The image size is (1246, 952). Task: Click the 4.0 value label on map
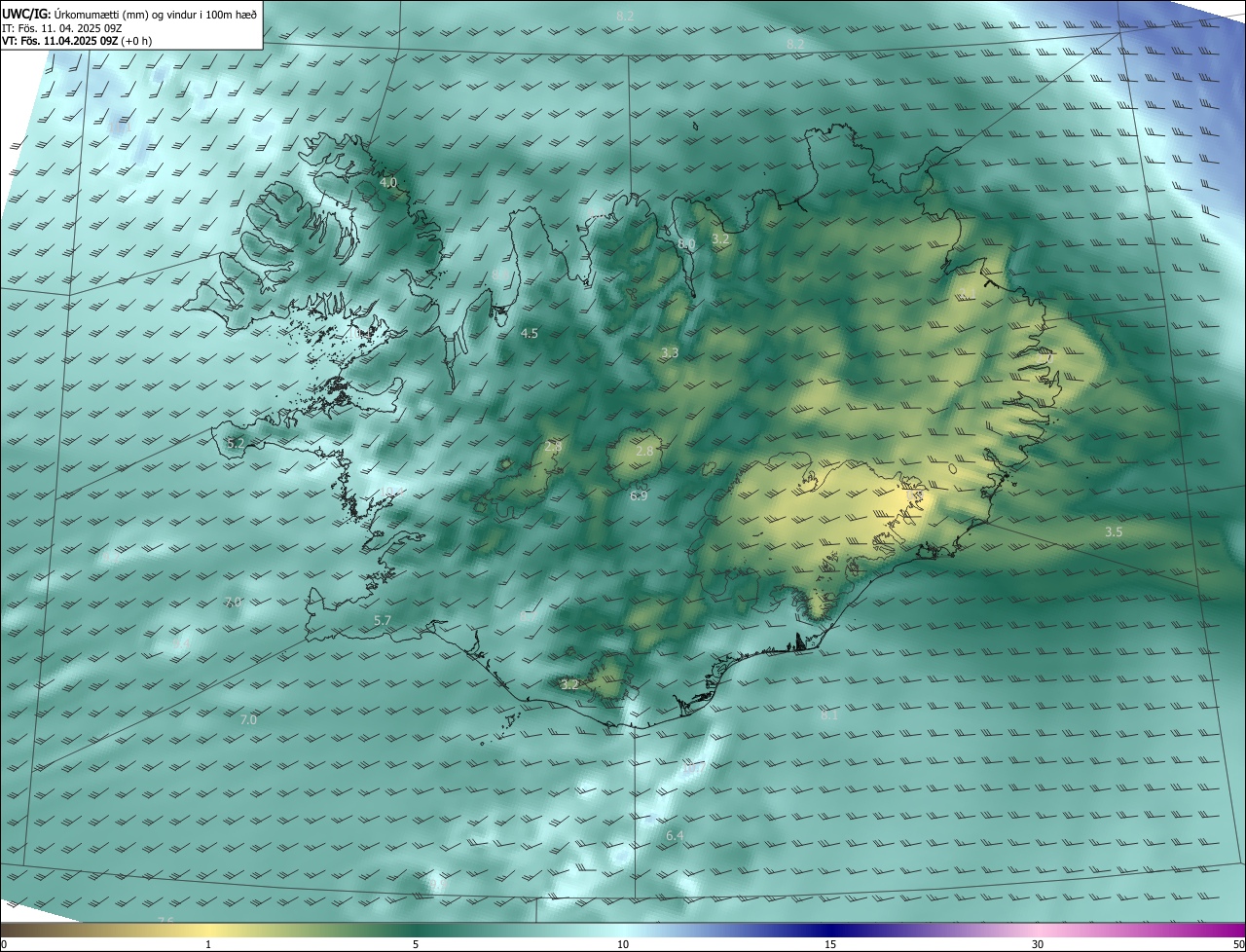tap(388, 183)
